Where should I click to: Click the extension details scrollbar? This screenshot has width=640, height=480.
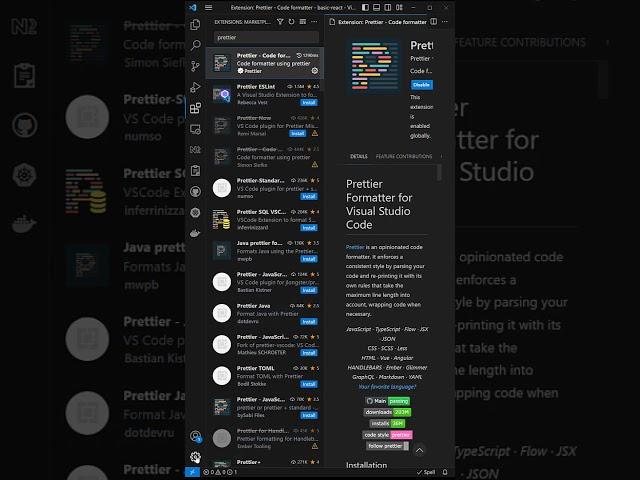(439, 172)
